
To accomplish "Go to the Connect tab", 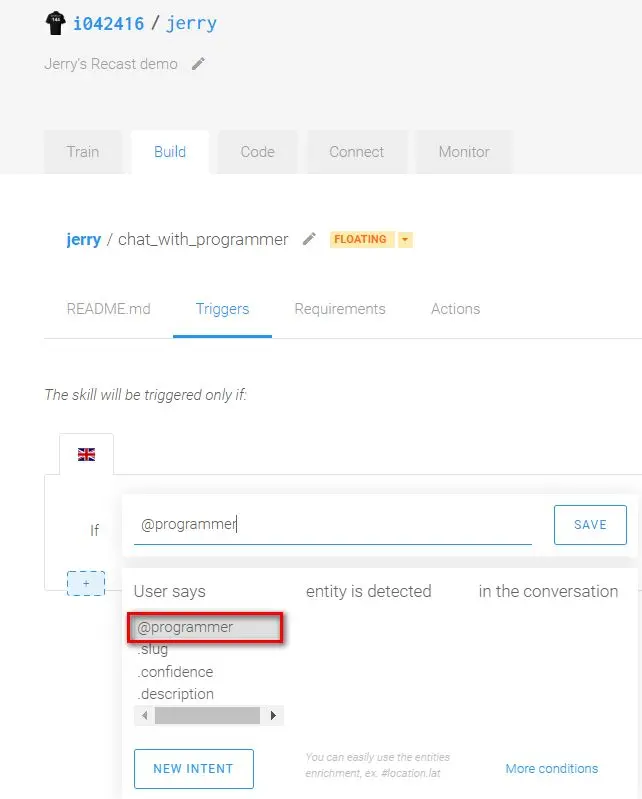I will [356, 152].
